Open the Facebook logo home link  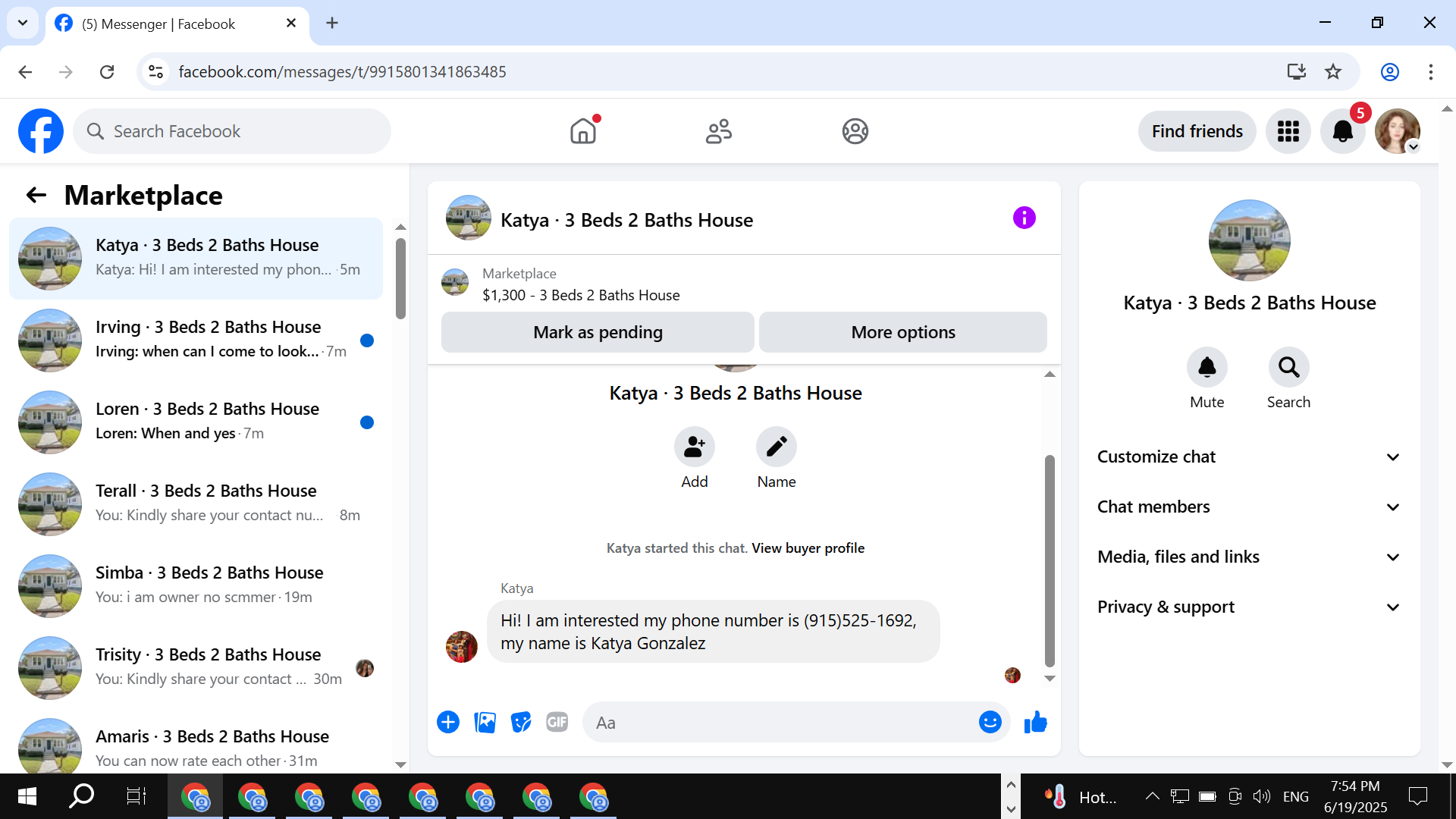[41, 131]
